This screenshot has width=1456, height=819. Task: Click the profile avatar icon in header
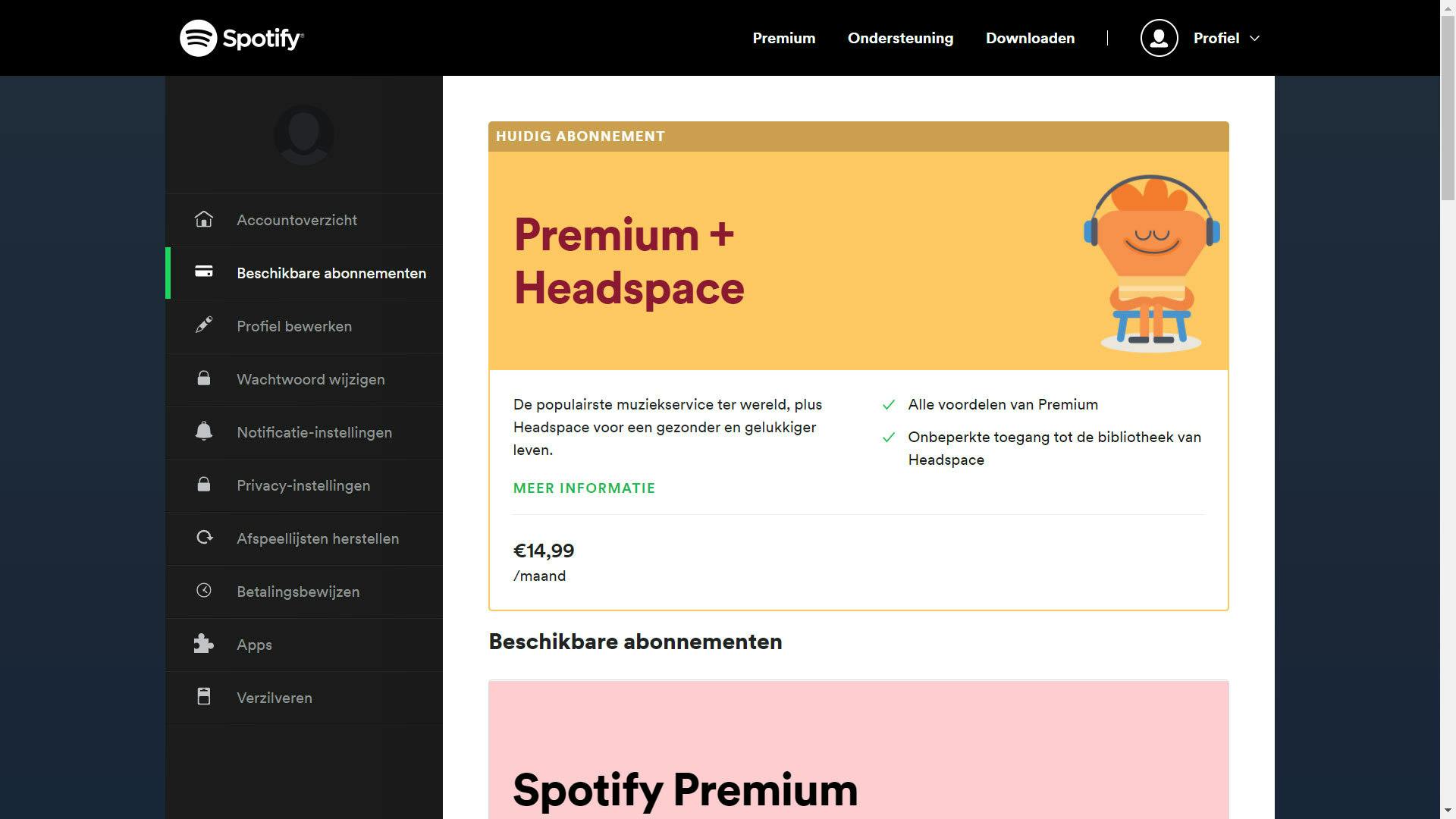point(1159,38)
